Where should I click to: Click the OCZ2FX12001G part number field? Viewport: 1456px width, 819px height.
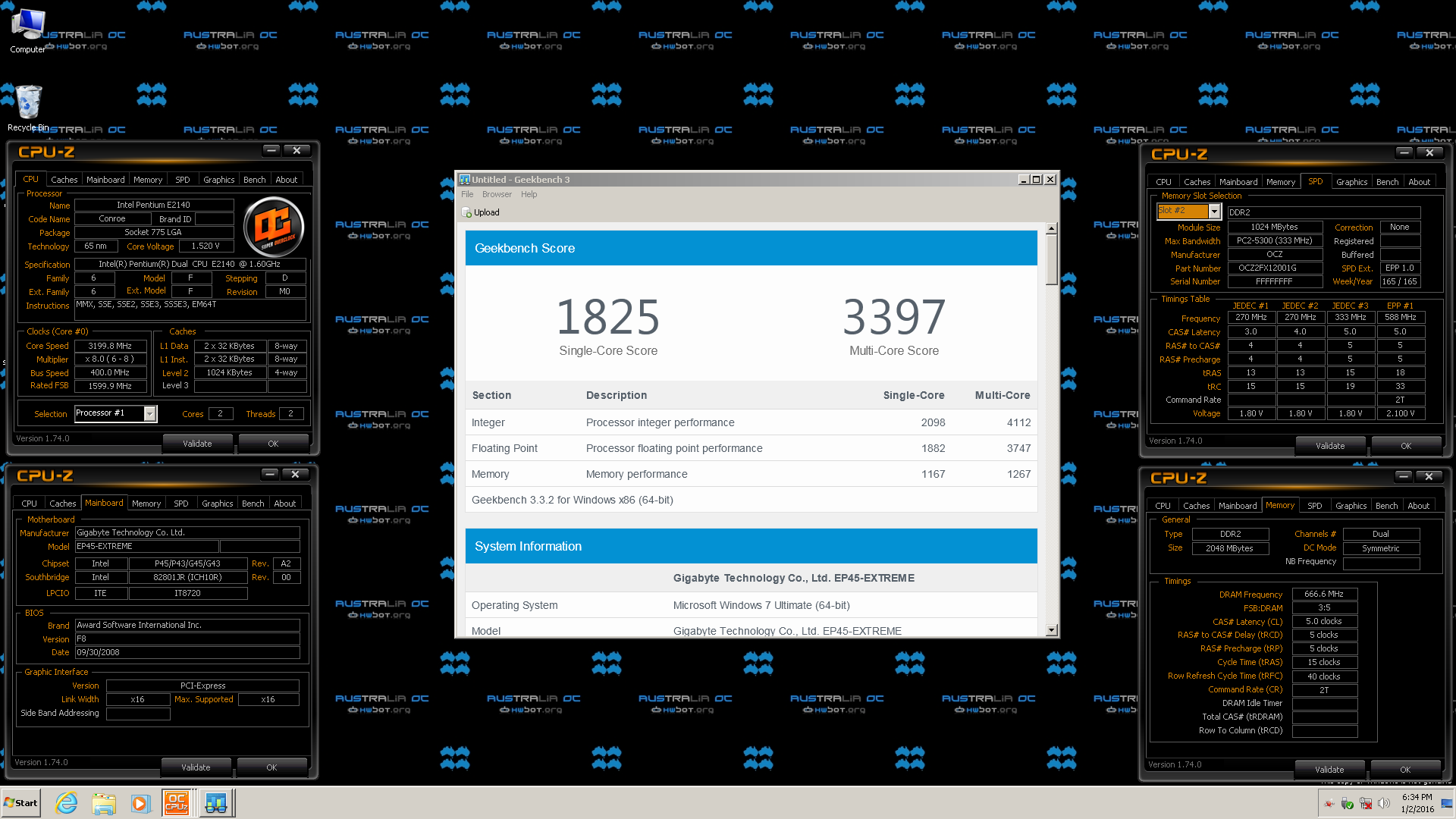[x=1275, y=268]
